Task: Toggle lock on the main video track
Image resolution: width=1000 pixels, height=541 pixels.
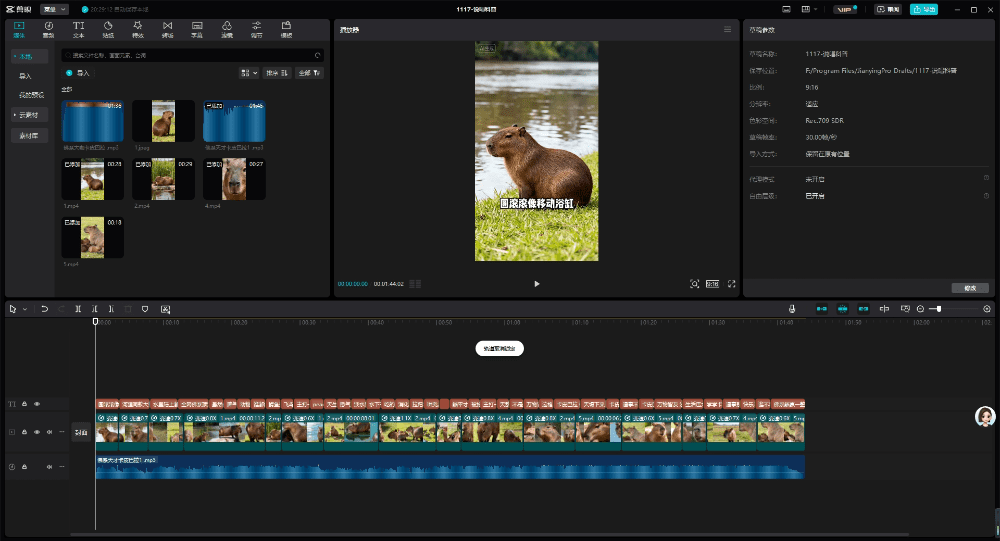Action: click(25, 432)
